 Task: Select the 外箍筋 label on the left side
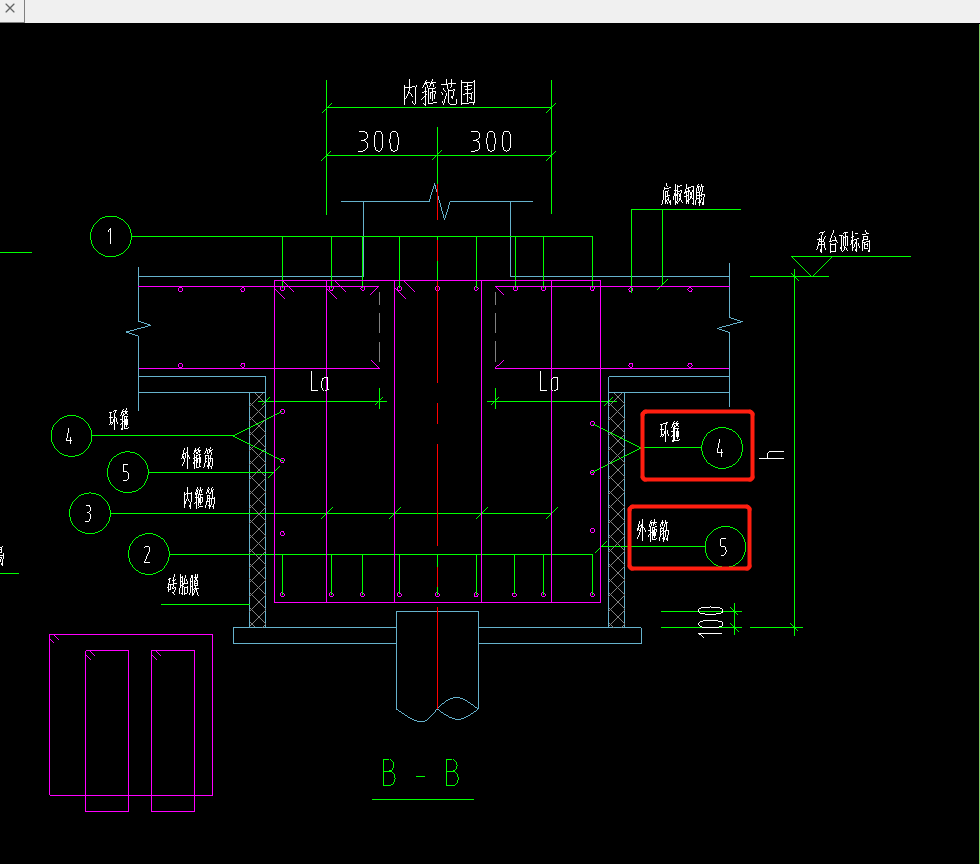coord(198,458)
